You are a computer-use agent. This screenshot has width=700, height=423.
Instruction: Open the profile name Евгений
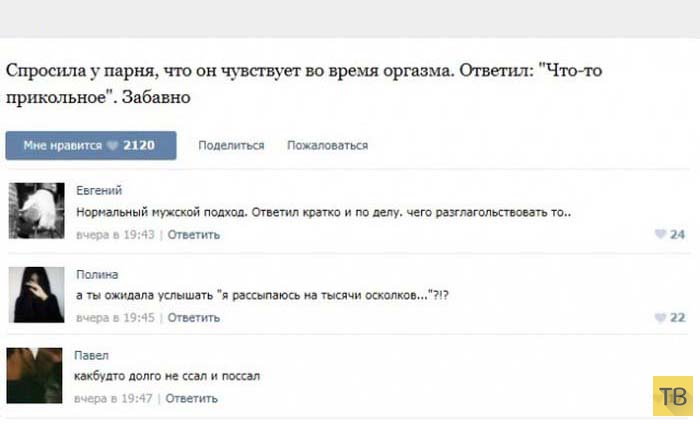(x=99, y=191)
